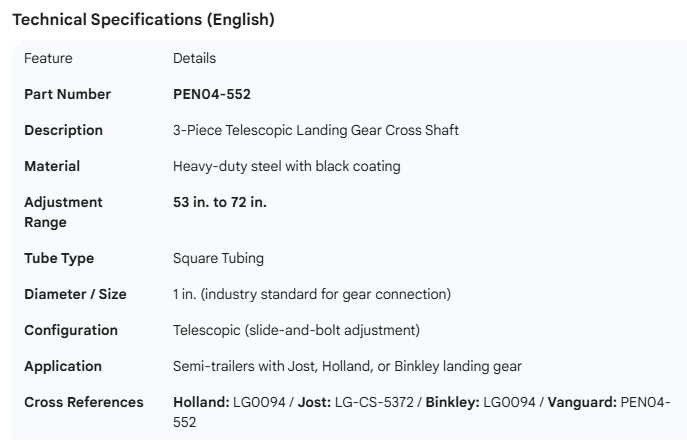
Task: Select the Material row label
Action: [x=52, y=166]
